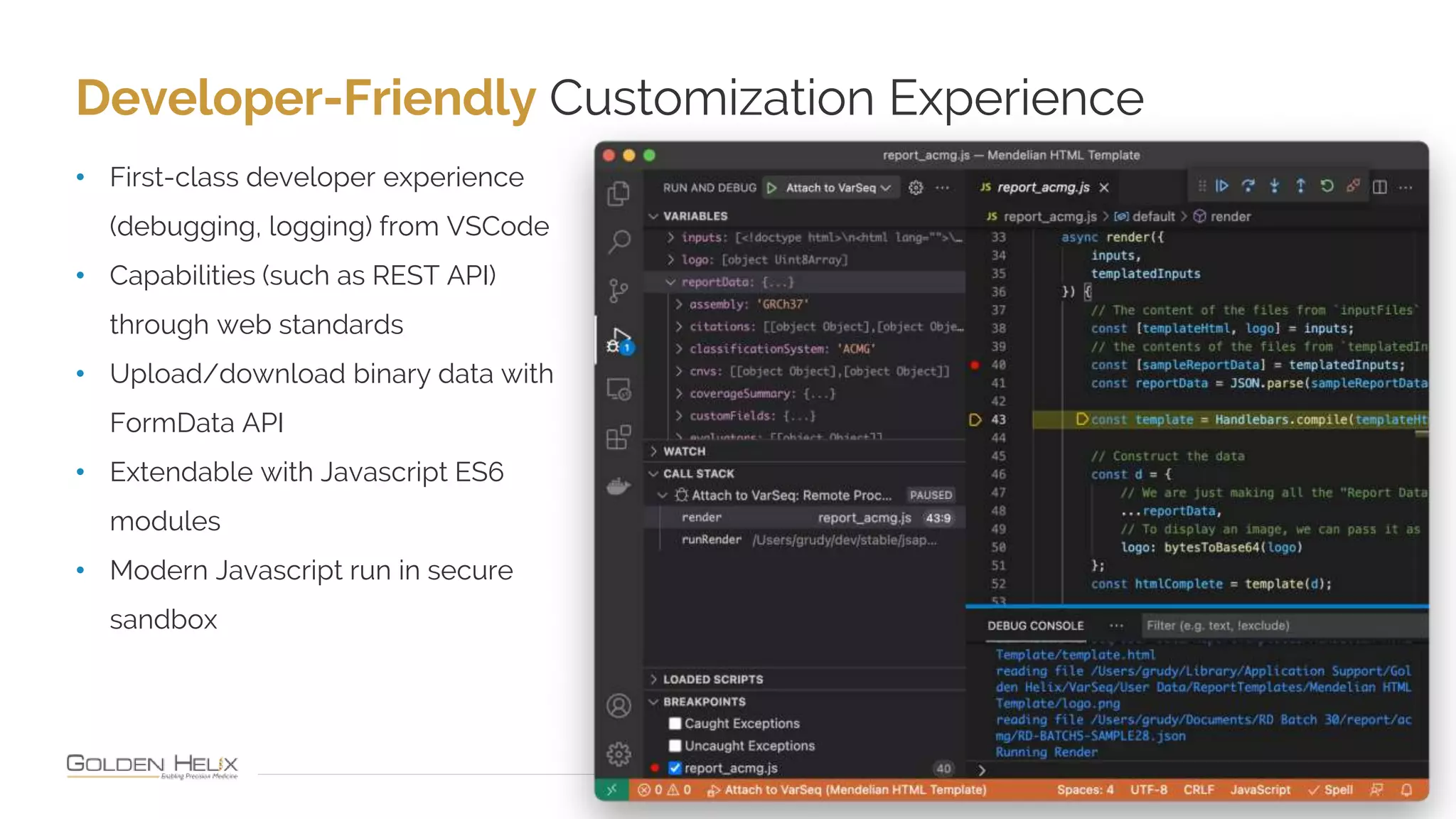Open errors and warnings count in status bar
This screenshot has height=819, width=1456.
click(664, 790)
